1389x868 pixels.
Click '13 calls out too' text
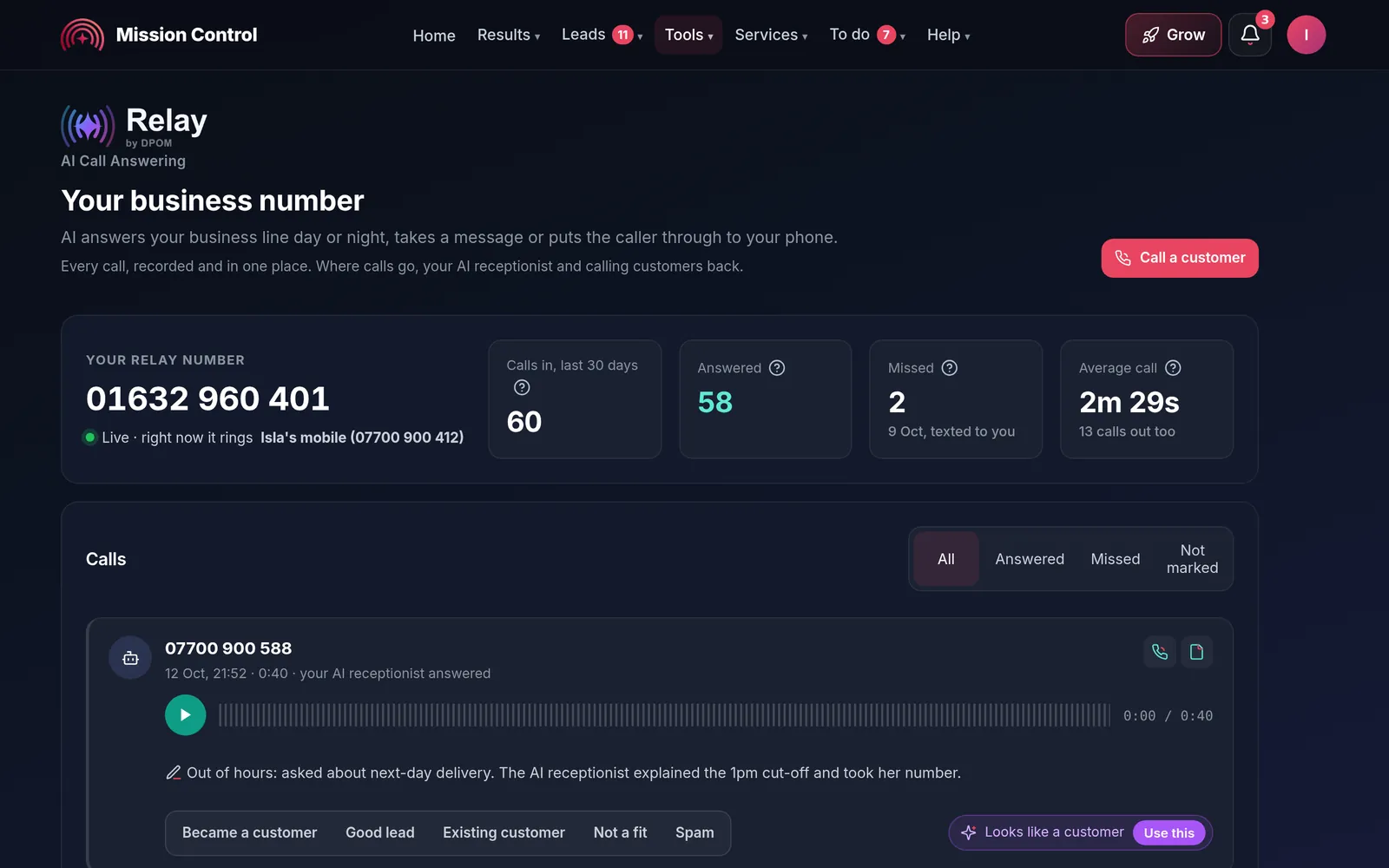[x=1127, y=431]
